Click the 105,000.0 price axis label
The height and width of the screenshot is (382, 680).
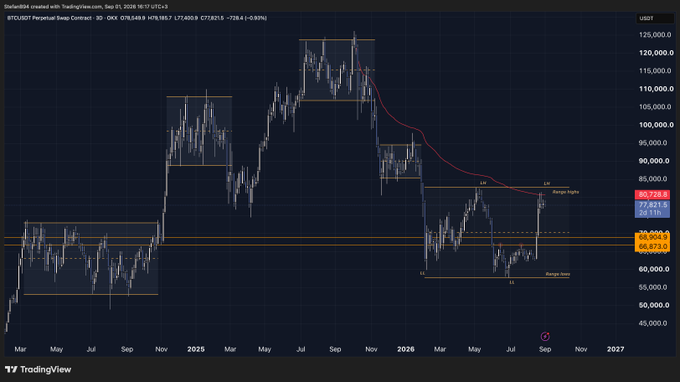point(655,107)
